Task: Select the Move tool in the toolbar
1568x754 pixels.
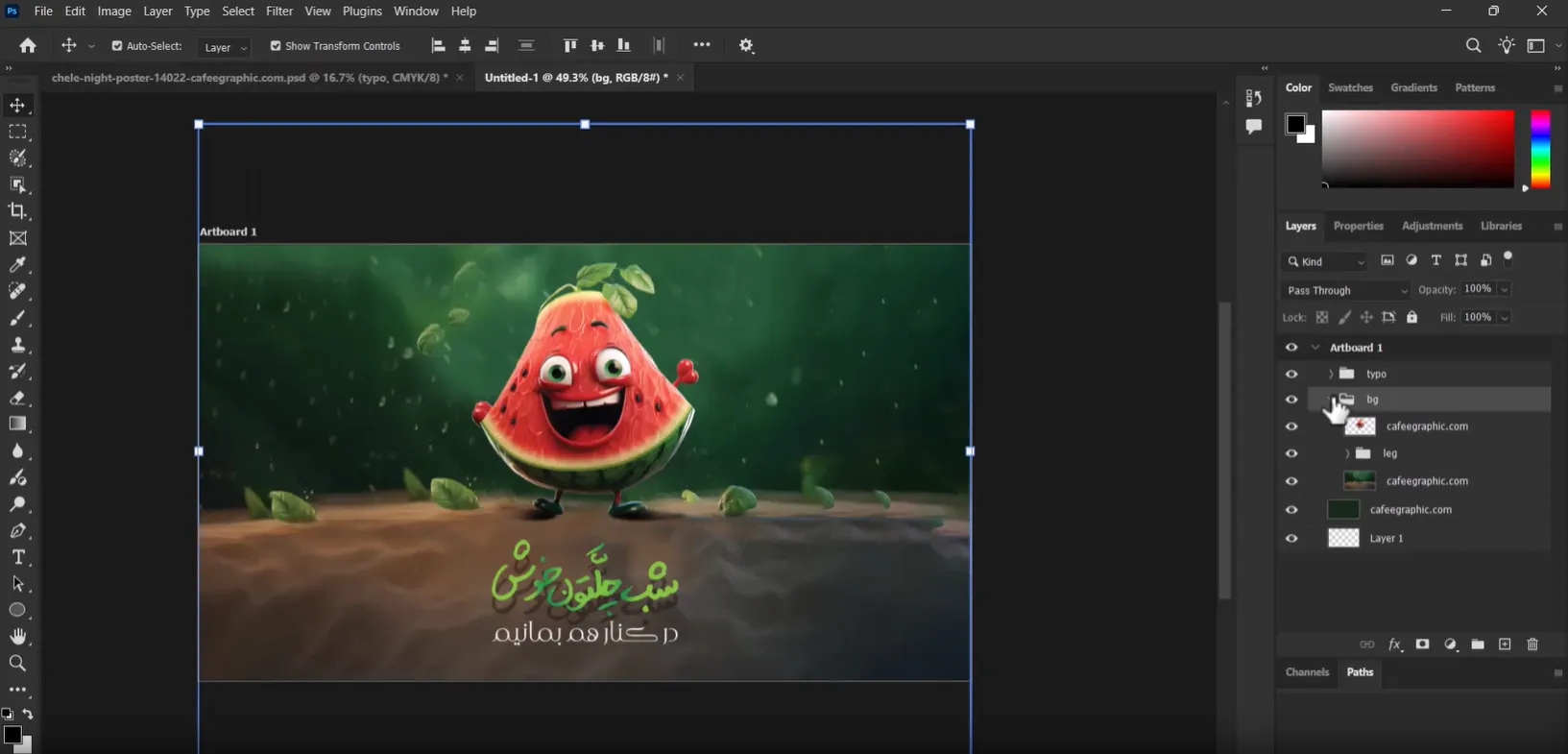Action: coord(17,105)
